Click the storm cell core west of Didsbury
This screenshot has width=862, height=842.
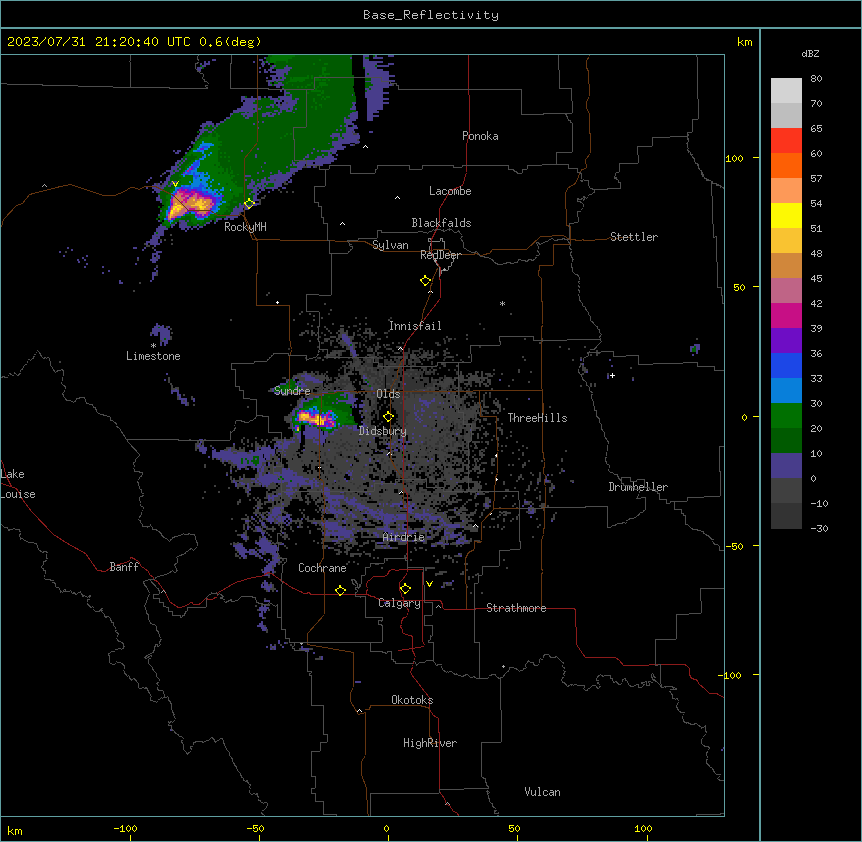point(316,419)
